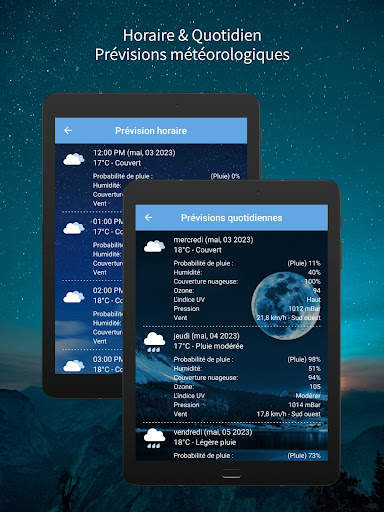The image size is (384, 512).
Task: Select Prévisions quotidiennes title
Action: point(231,218)
